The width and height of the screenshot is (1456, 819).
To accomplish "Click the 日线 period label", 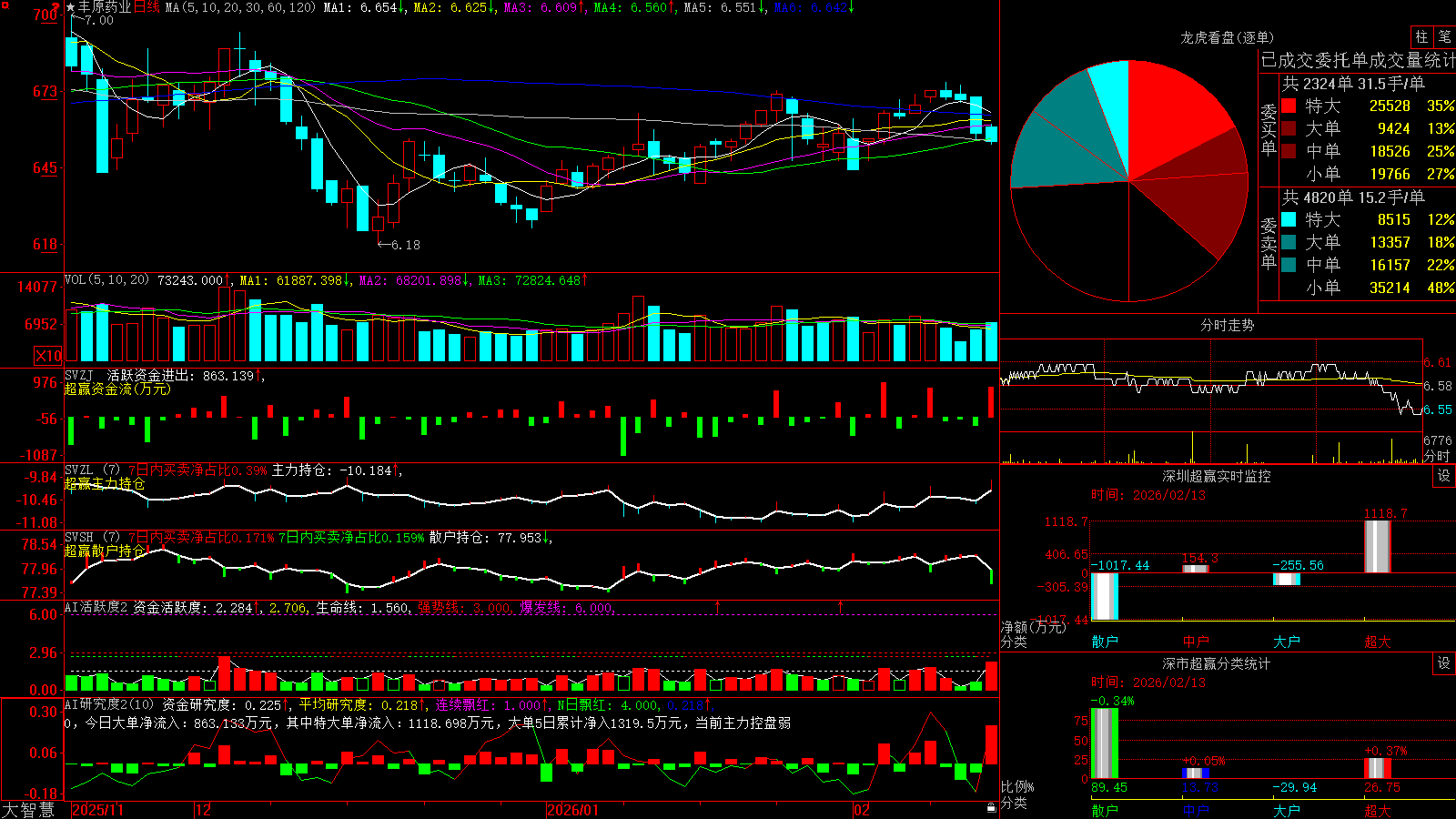I will [x=147, y=7].
